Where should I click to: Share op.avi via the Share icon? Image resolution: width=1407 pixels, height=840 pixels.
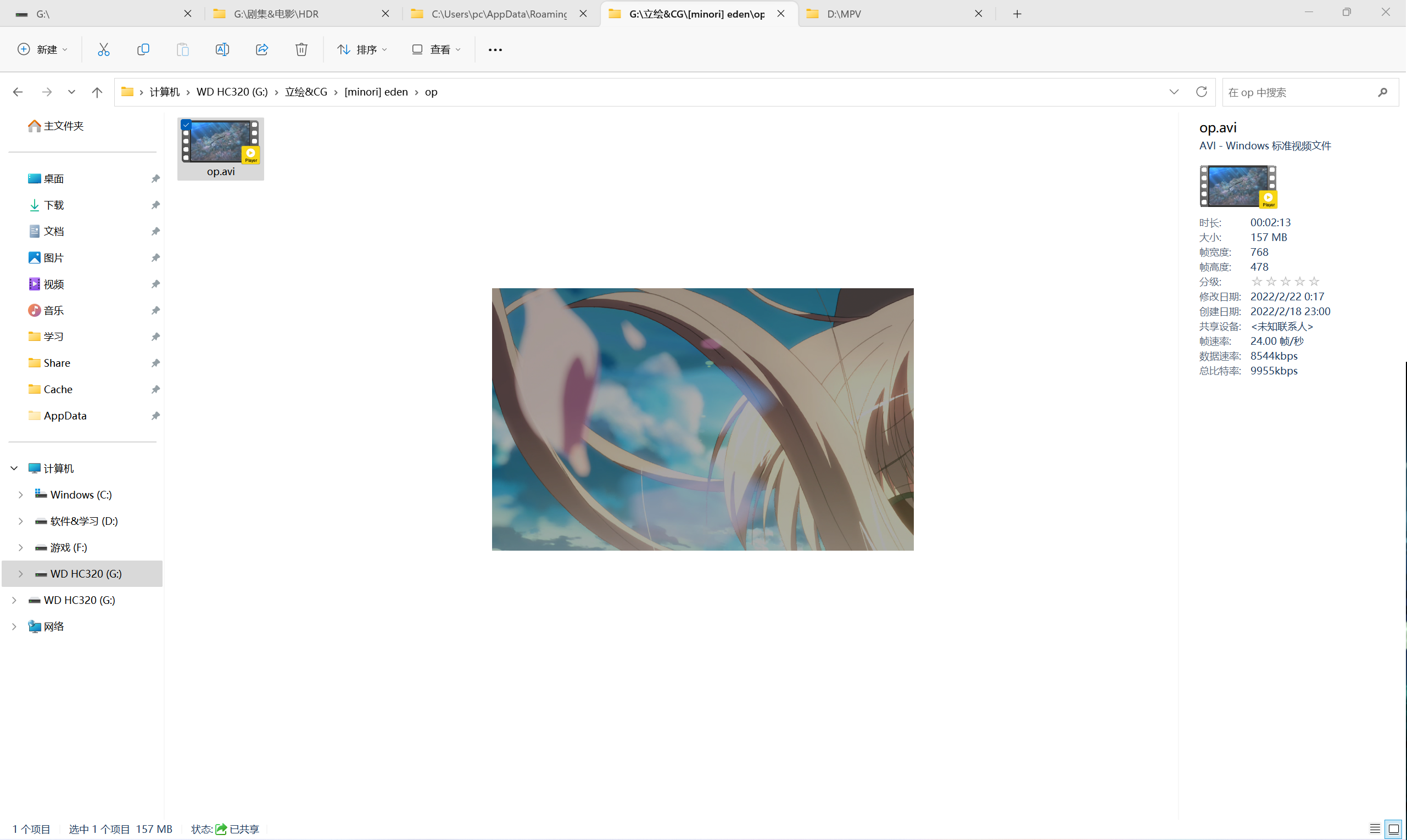[261, 49]
